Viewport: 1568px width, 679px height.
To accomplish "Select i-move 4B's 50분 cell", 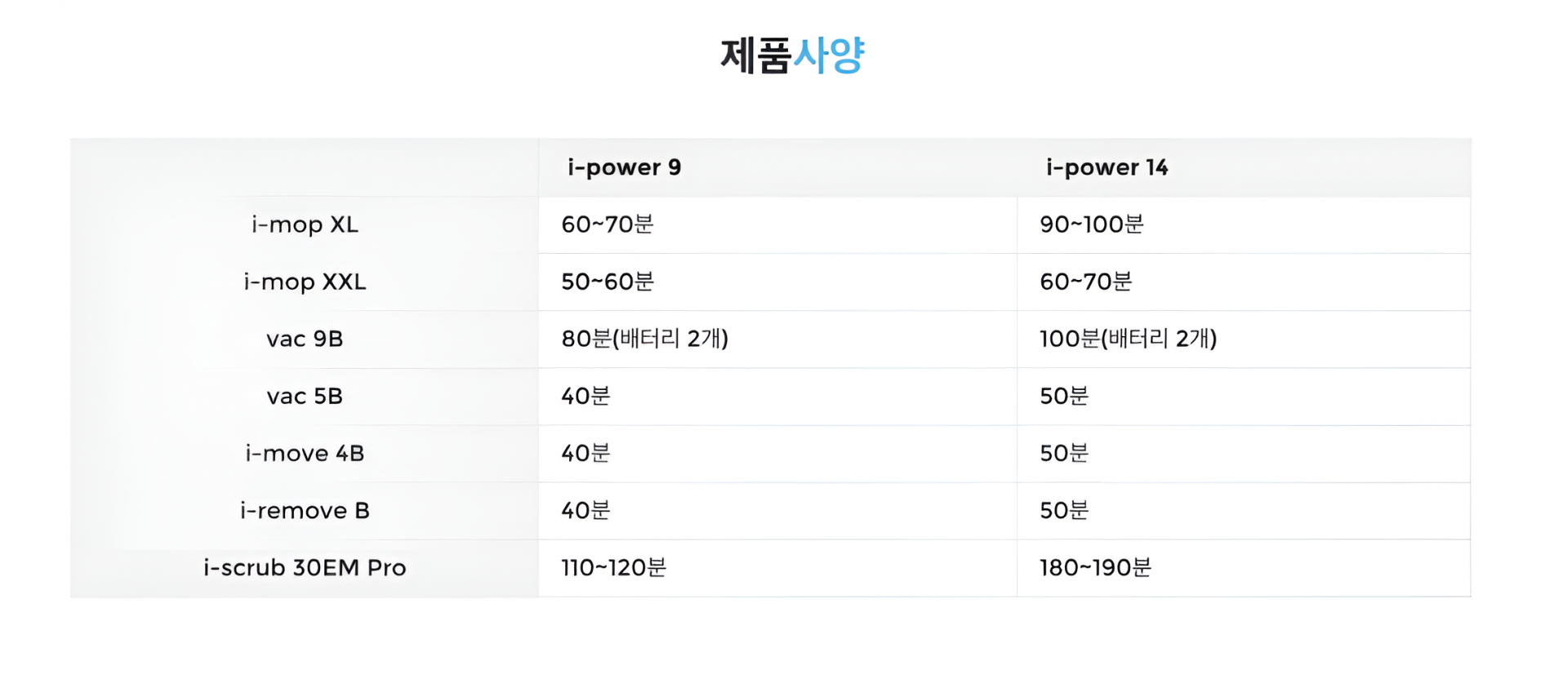I will coord(1064,453).
